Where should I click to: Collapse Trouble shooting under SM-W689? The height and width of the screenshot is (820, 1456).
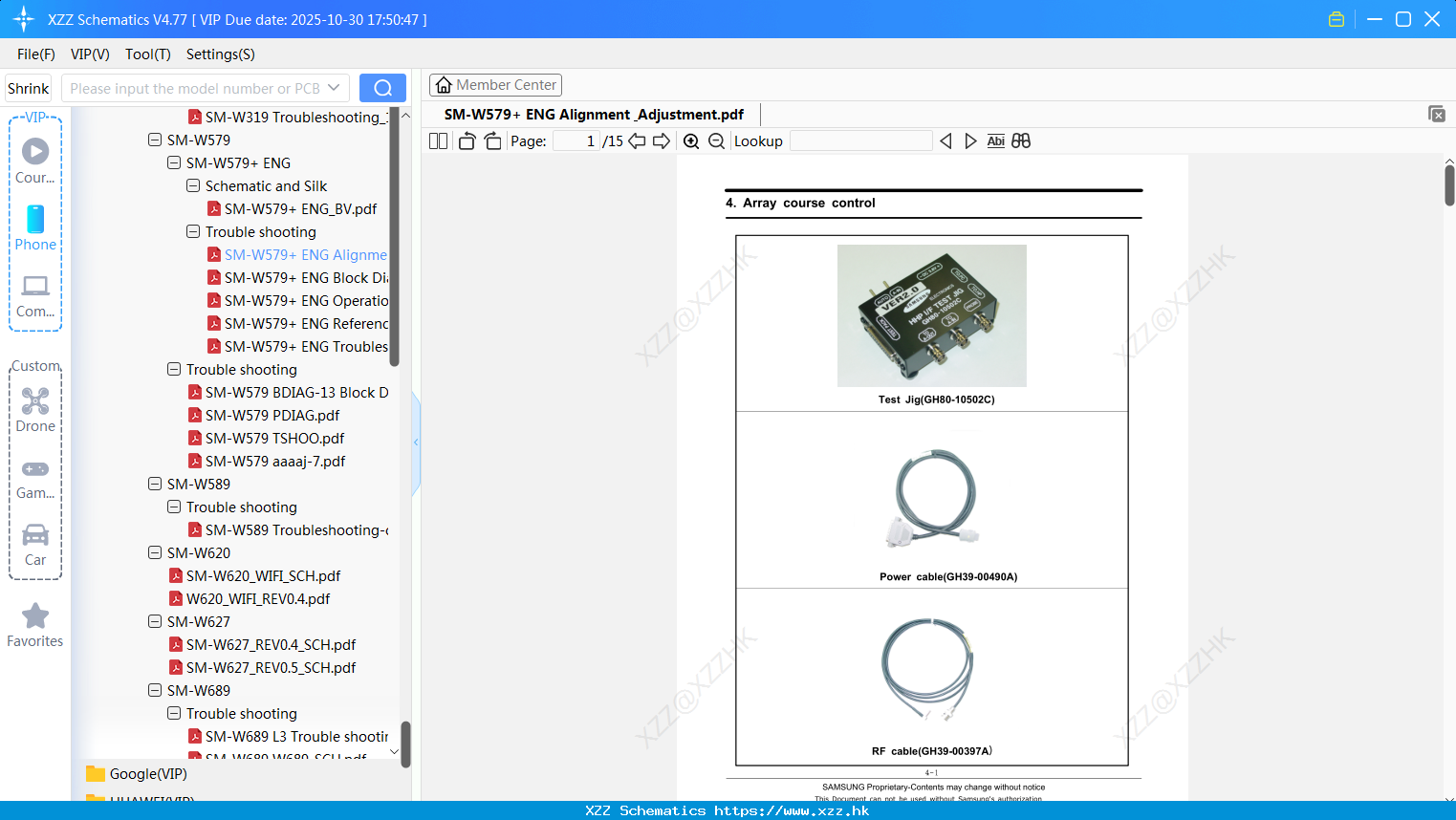click(174, 713)
